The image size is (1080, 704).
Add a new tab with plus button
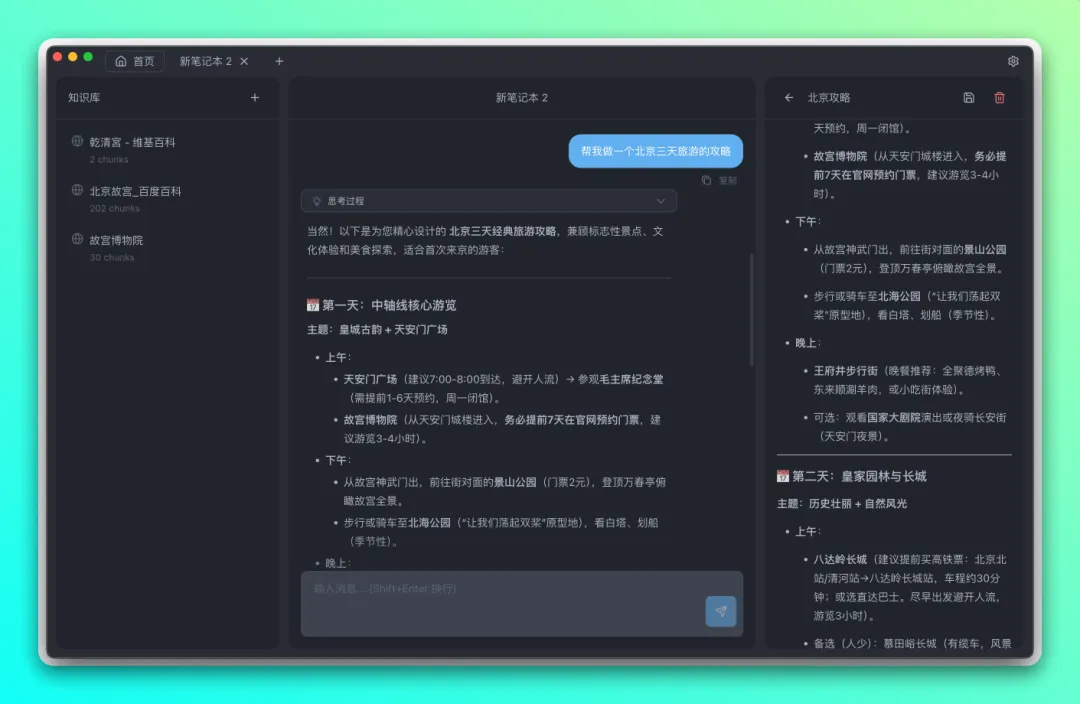pos(279,61)
